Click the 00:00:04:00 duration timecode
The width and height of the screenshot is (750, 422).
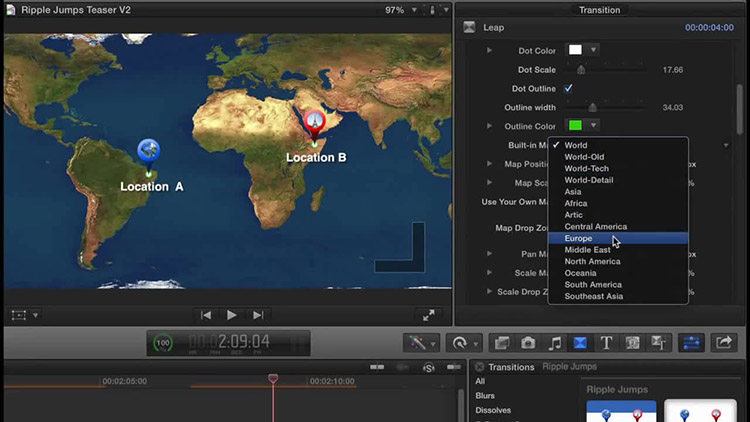coord(709,28)
